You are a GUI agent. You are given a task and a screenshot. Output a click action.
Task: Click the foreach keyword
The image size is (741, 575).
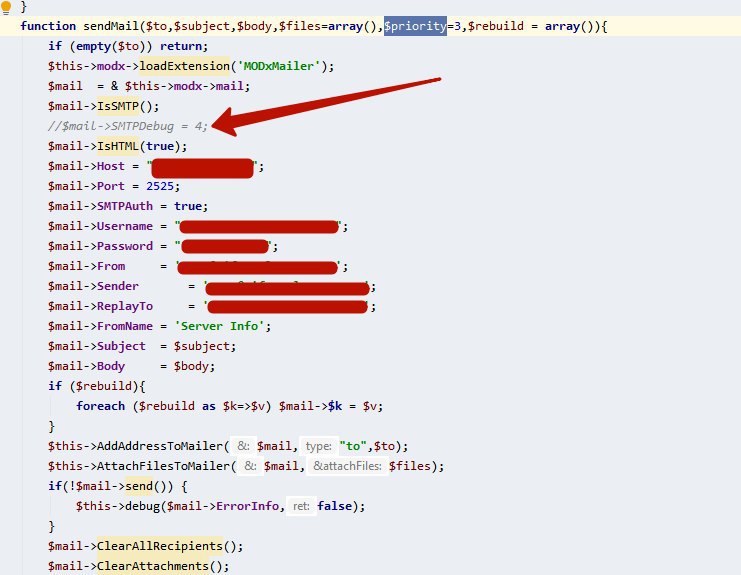click(101, 406)
